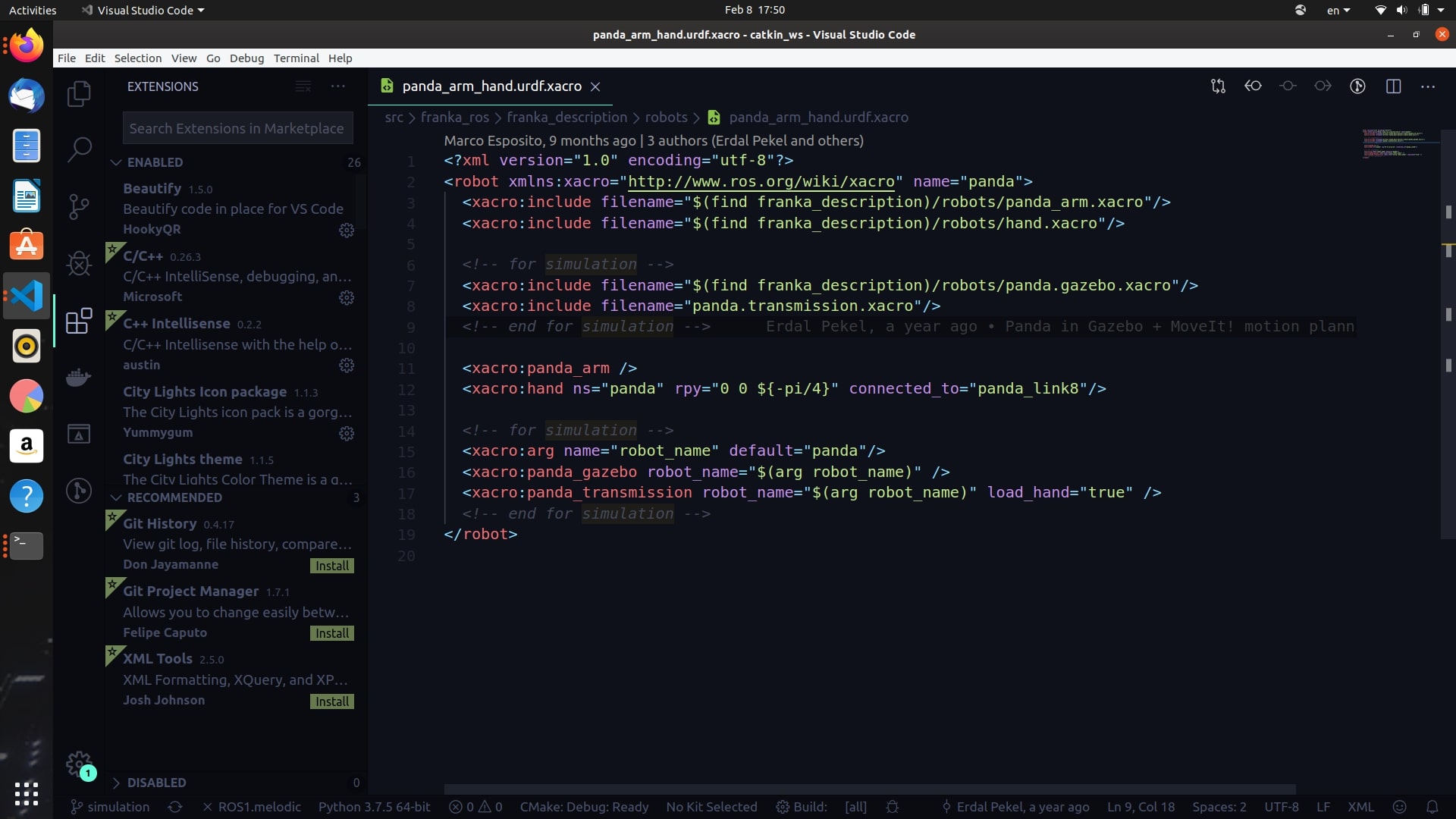Open the Terminal menu
1456x819 pixels.
296,58
